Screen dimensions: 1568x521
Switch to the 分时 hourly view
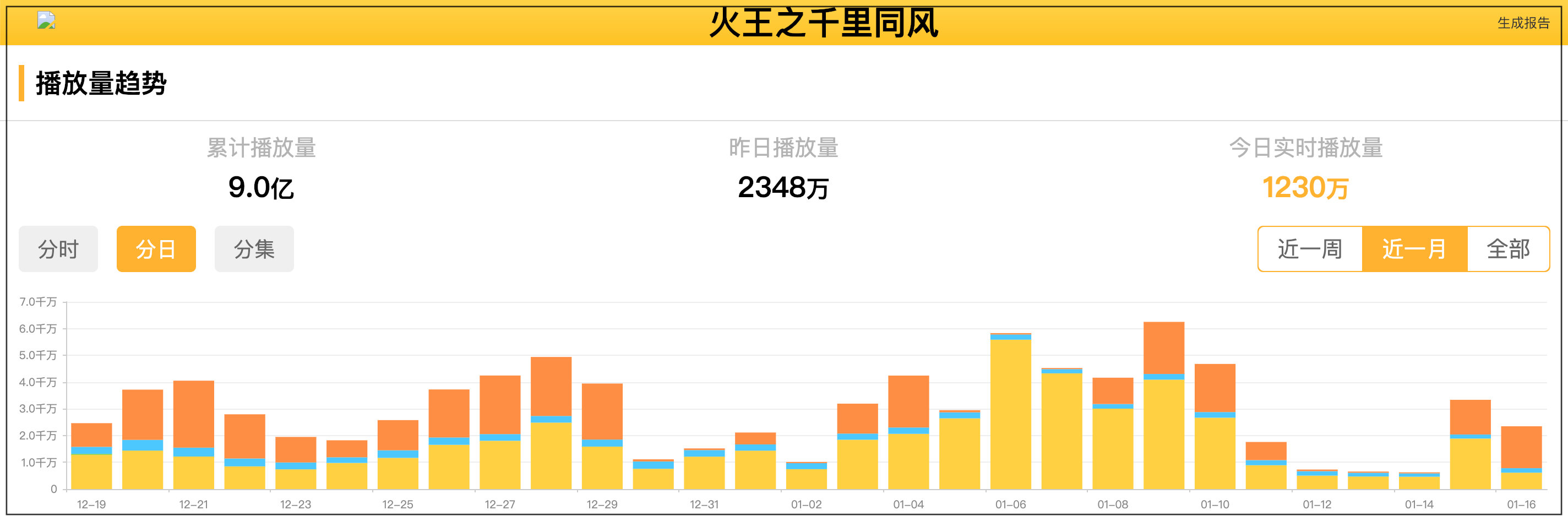58,249
